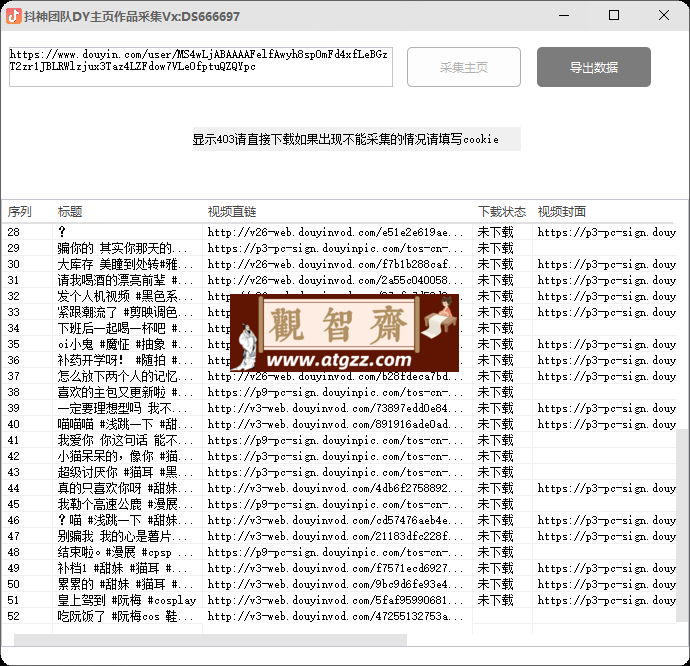Select row titled 我勒个高速公鹿 #漫展
Screen dimensions: 690x666
339,504
